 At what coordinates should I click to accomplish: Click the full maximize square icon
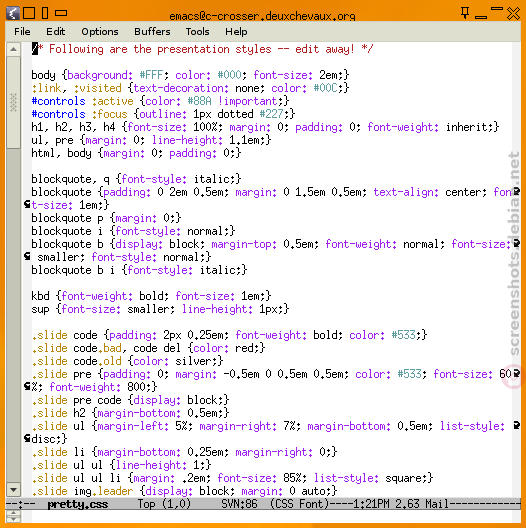pyautogui.click(x=29, y=13)
